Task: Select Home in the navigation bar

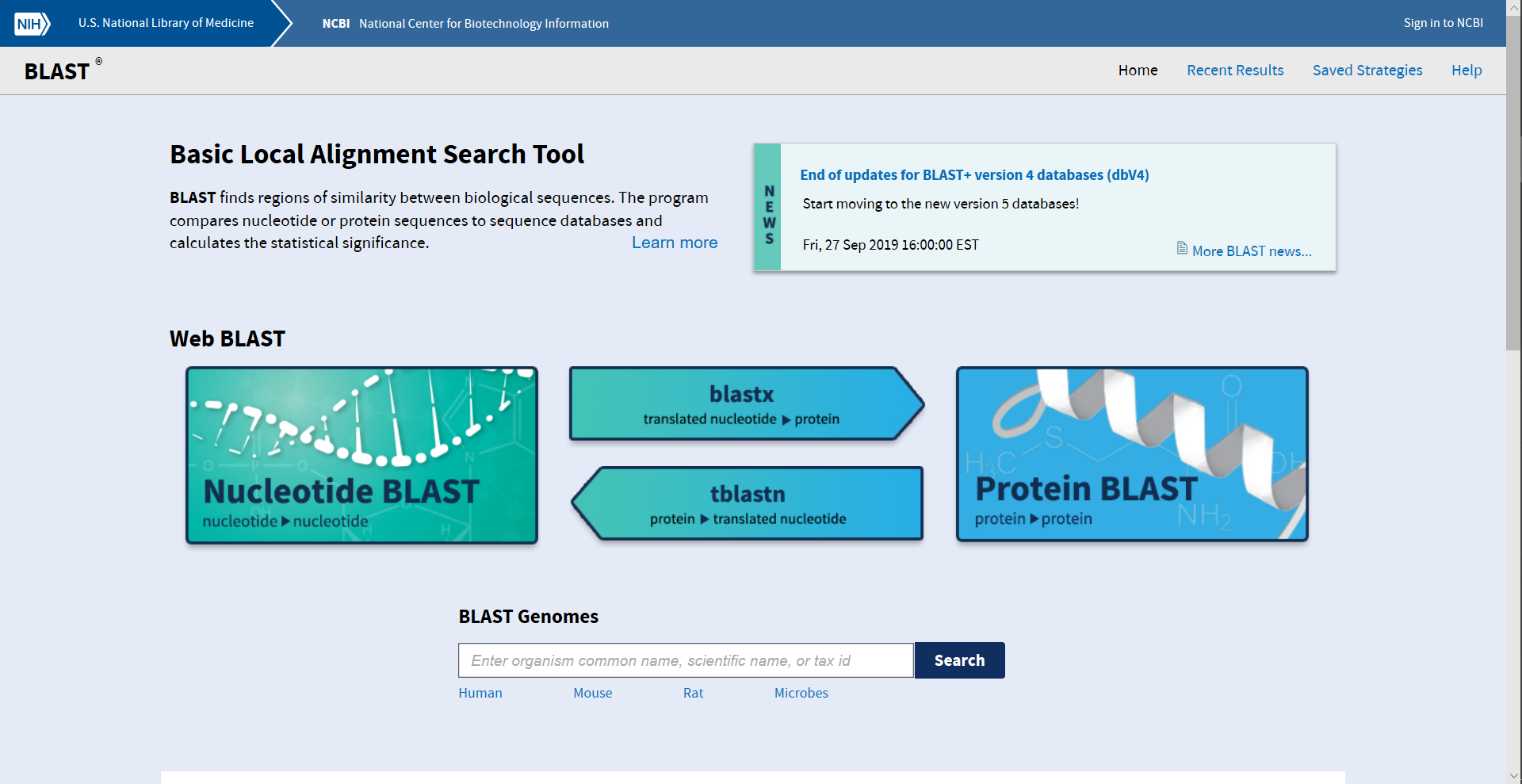Action: click(x=1138, y=71)
